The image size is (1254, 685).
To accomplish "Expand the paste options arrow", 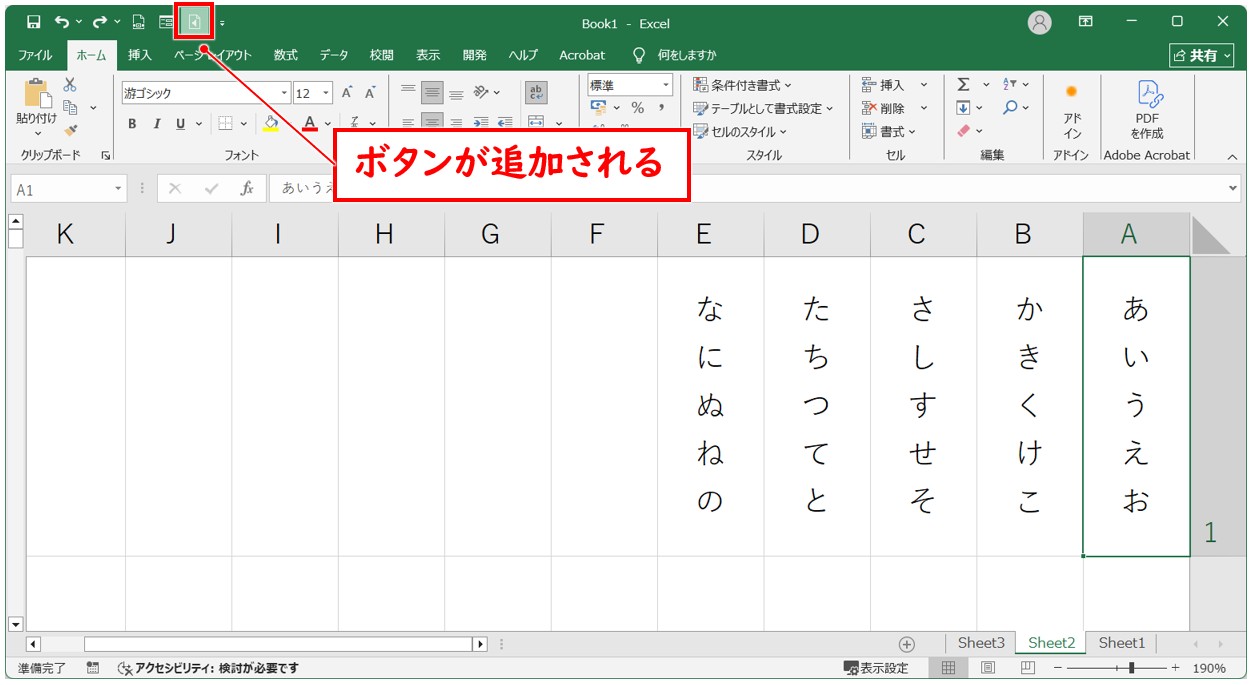I will pos(38,133).
